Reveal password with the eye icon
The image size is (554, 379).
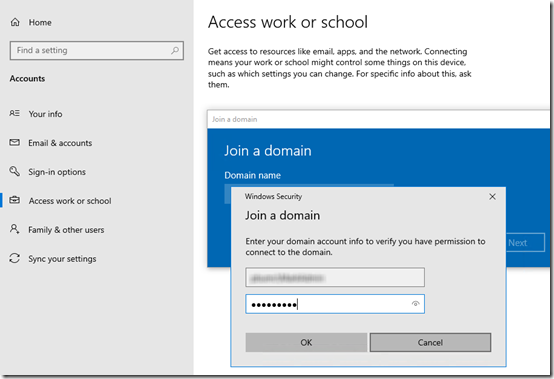416,304
